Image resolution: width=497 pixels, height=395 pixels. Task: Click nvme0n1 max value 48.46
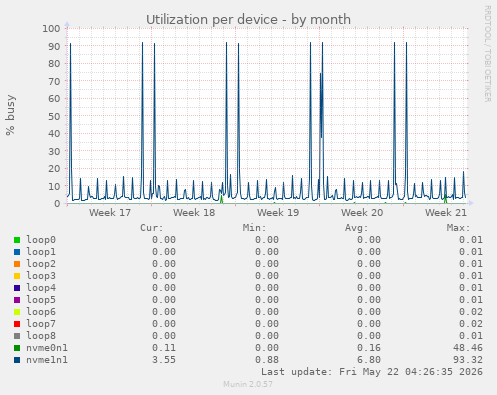pos(468,348)
